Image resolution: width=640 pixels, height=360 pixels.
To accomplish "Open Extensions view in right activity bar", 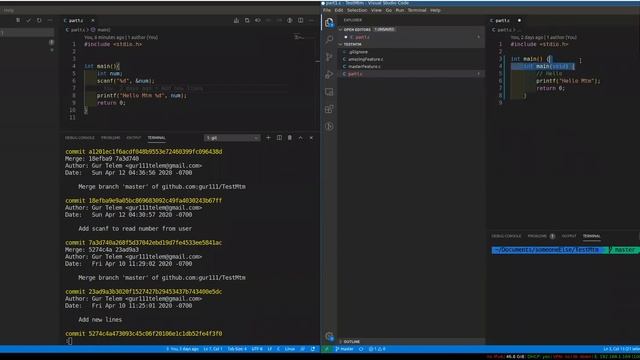I will point(329,109).
